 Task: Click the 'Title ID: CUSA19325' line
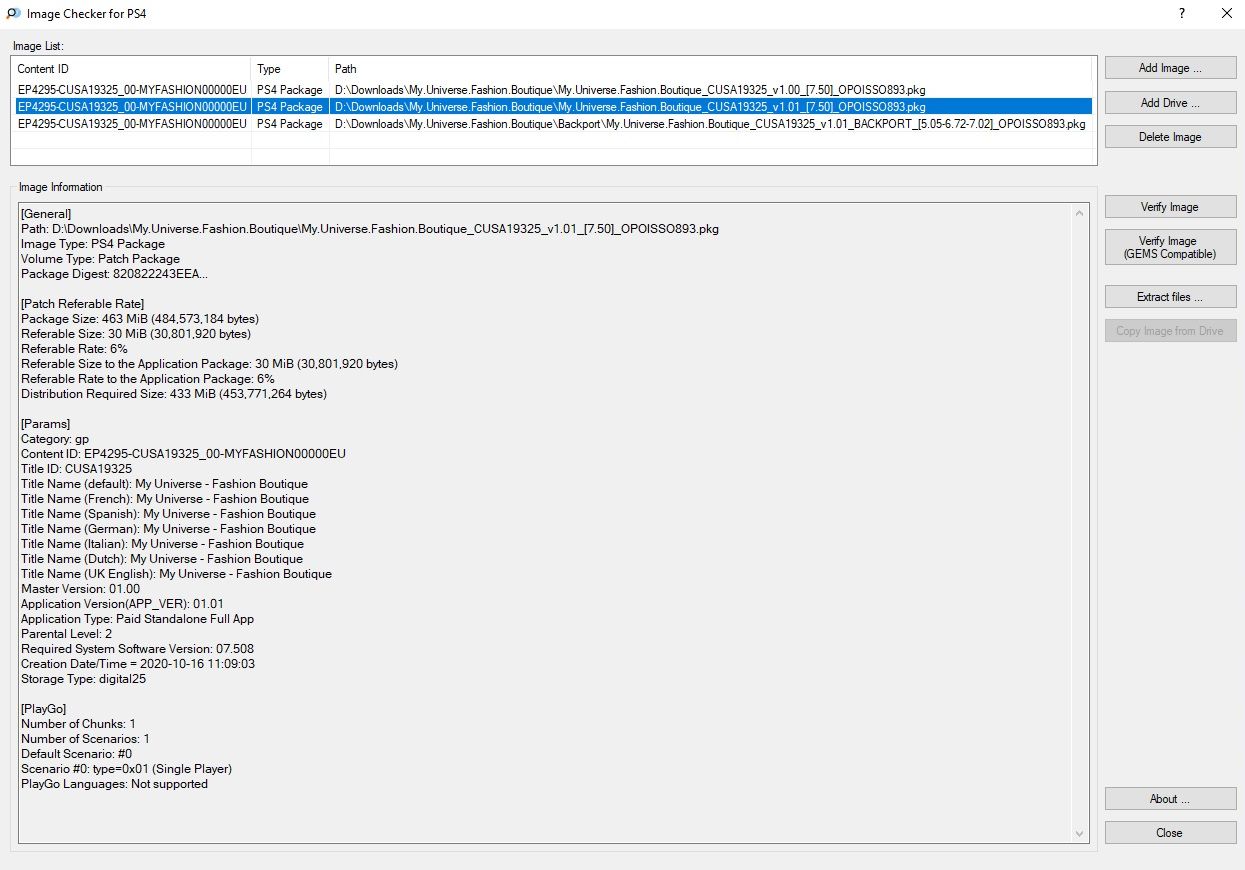click(x=77, y=469)
